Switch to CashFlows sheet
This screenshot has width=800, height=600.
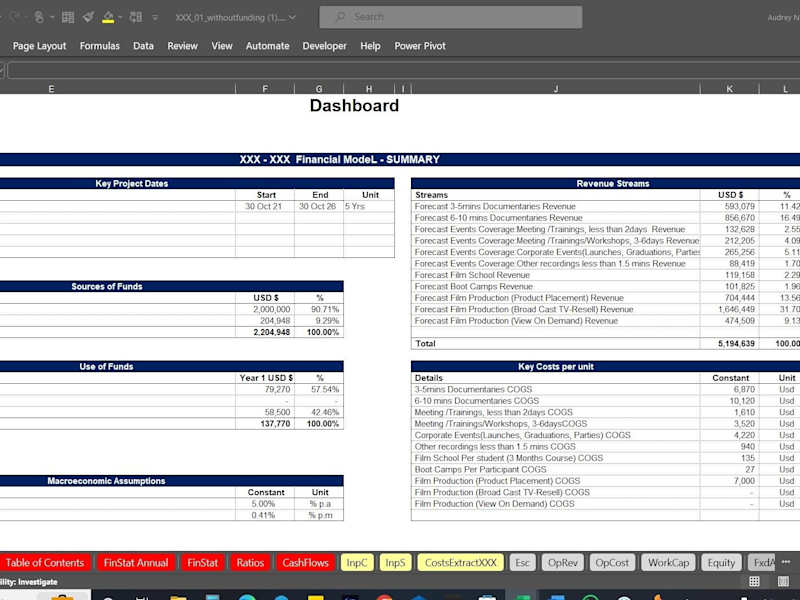306,563
